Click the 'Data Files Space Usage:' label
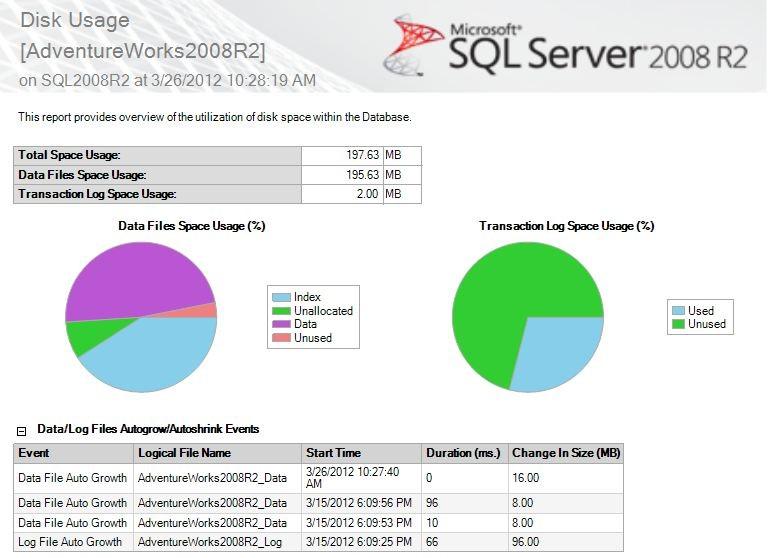The image size is (774, 558). pos(82,175)
